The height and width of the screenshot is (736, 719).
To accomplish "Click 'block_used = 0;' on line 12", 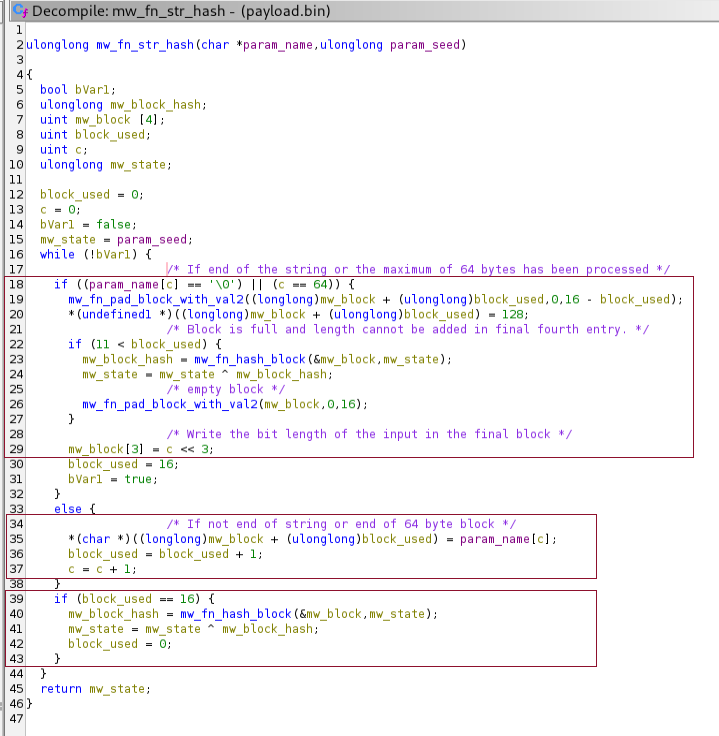I will click(x=92, y=195).
